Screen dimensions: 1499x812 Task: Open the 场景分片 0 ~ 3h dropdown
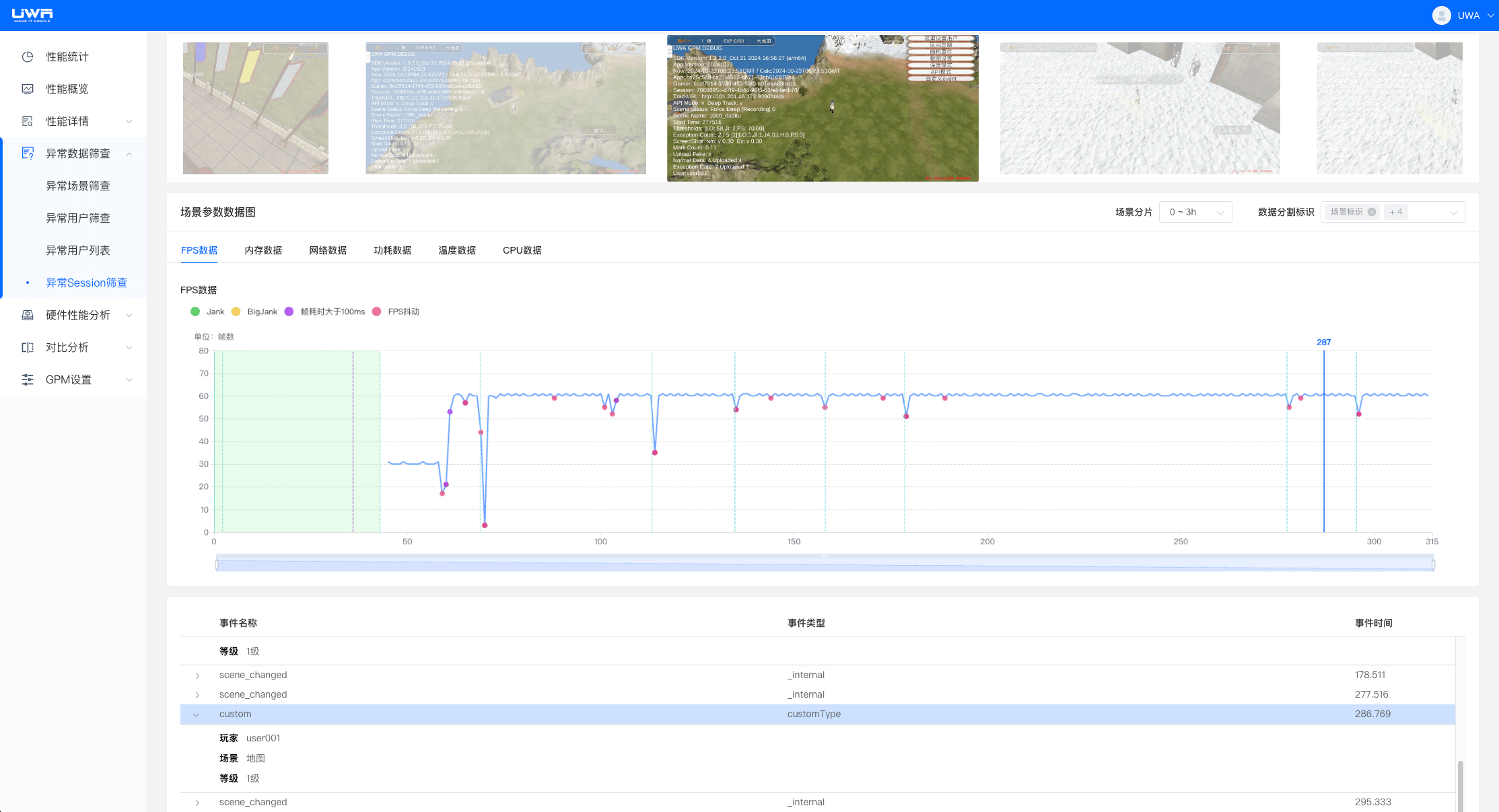pos(1195,212)
